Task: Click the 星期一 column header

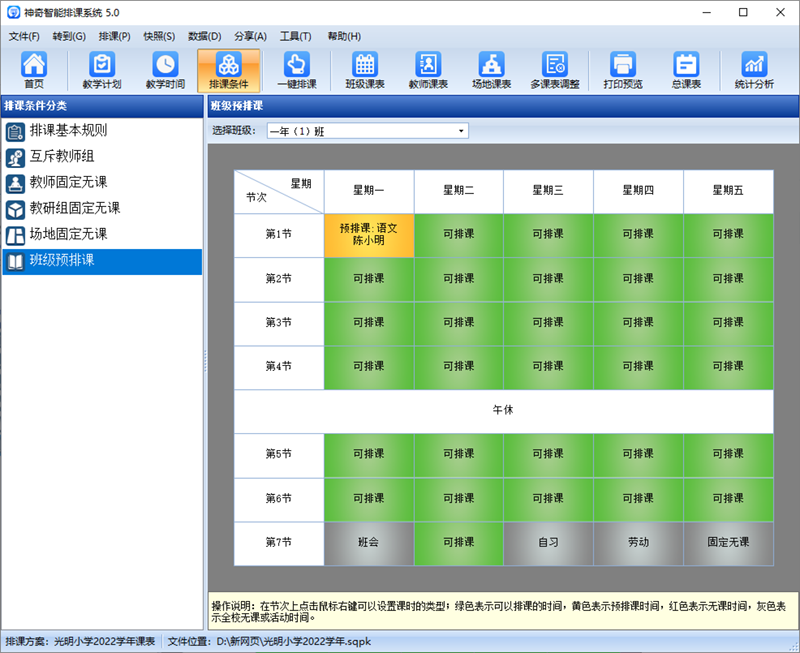Action: point(369,191)
